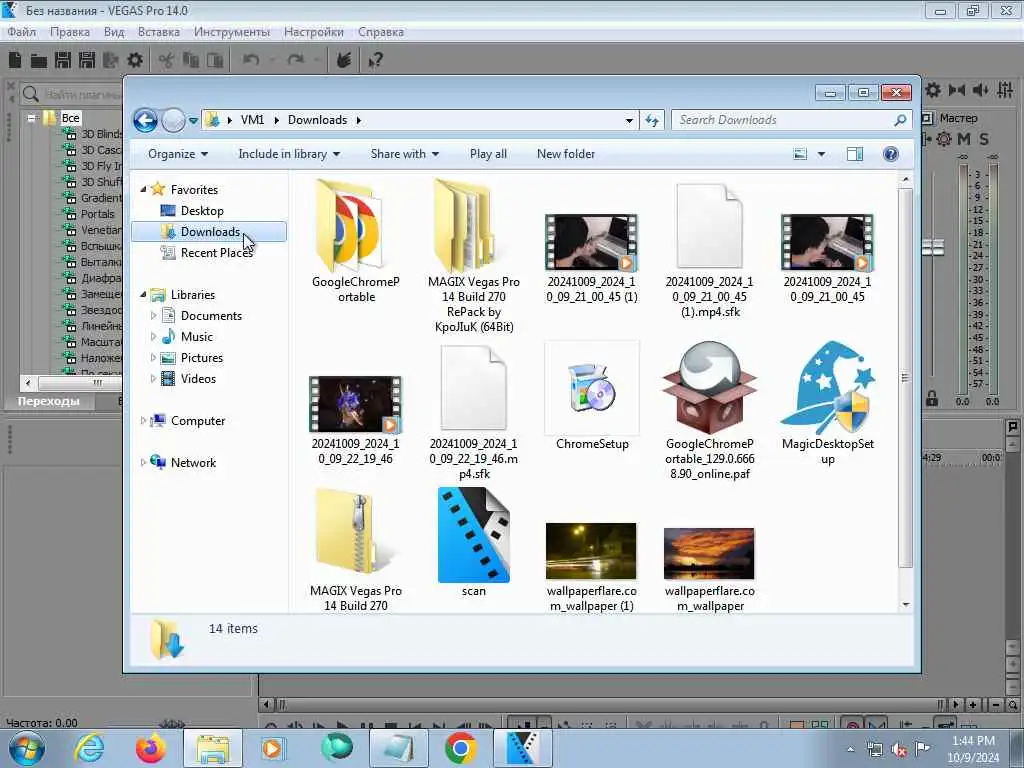
Task: Select the ChromeSetup installer file
Action: tap(592, 396)
